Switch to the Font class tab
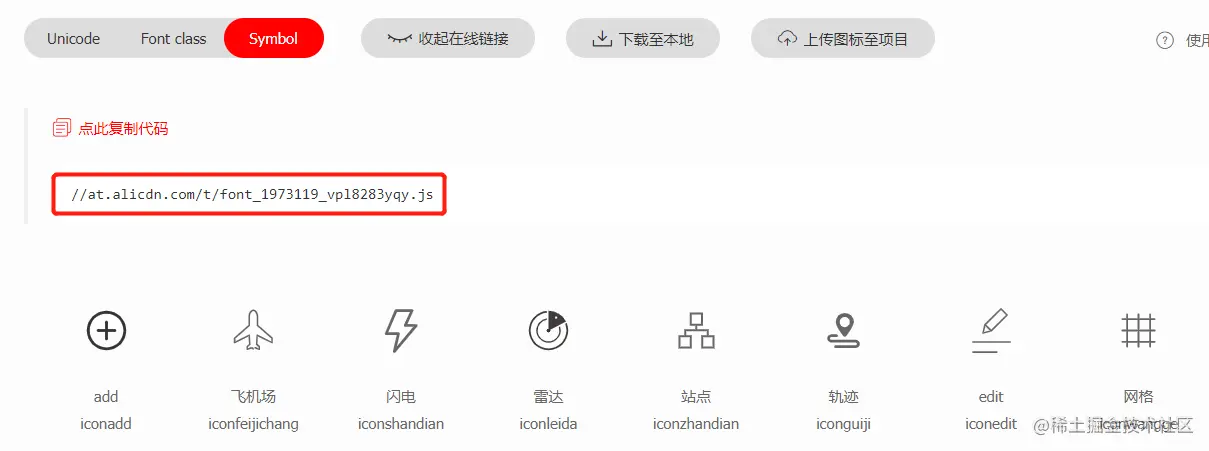Screen dimensions: 1209x451 [173, 39]
